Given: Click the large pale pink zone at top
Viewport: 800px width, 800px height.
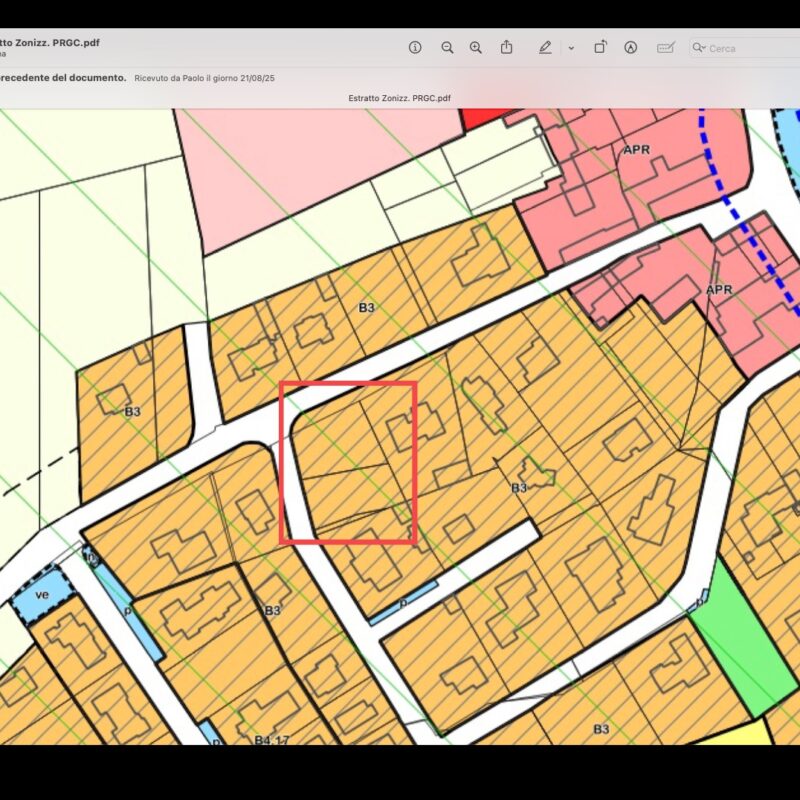Looking at the screenshot, I should 290,170.
